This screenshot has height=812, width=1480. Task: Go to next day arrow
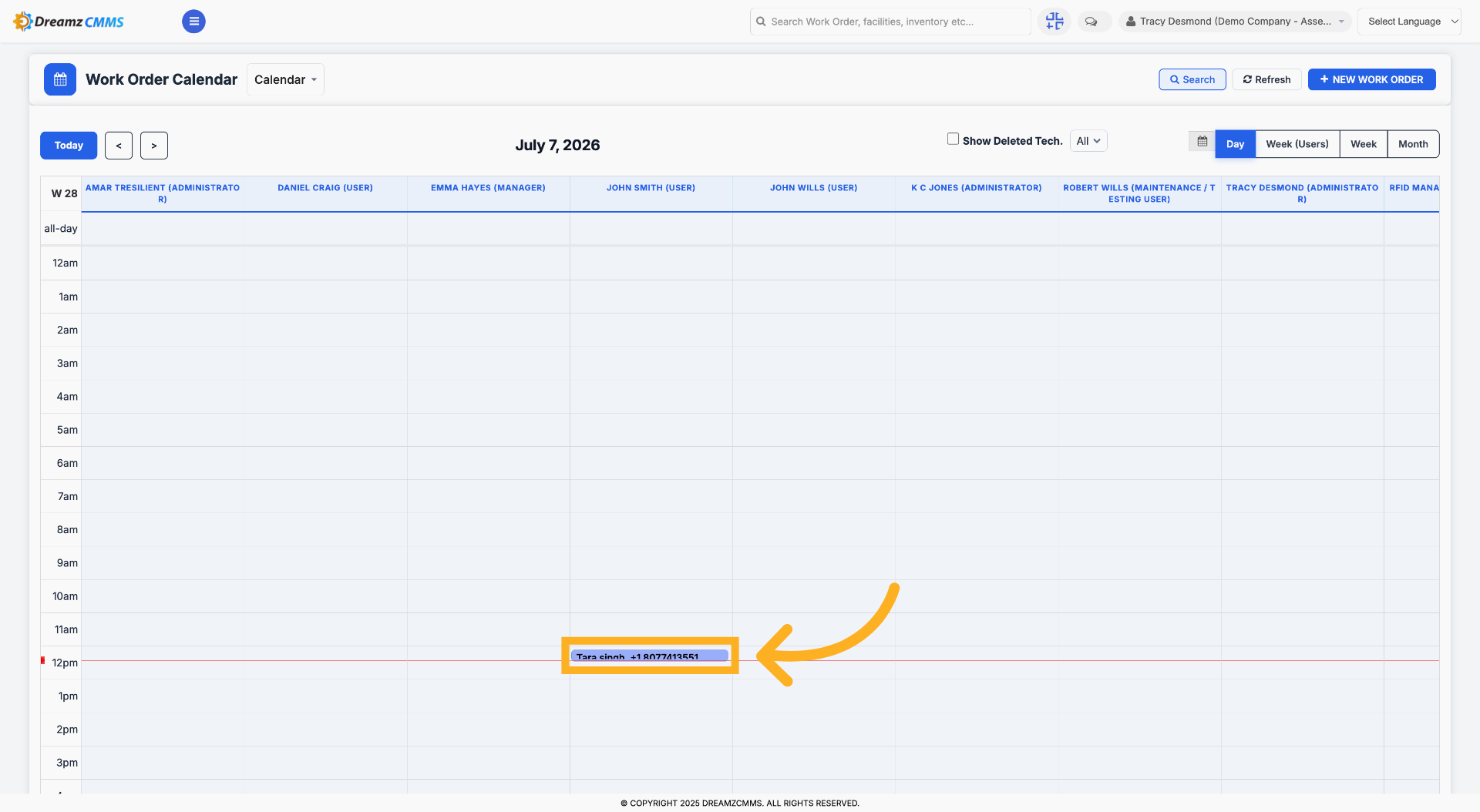pos(154,146)
